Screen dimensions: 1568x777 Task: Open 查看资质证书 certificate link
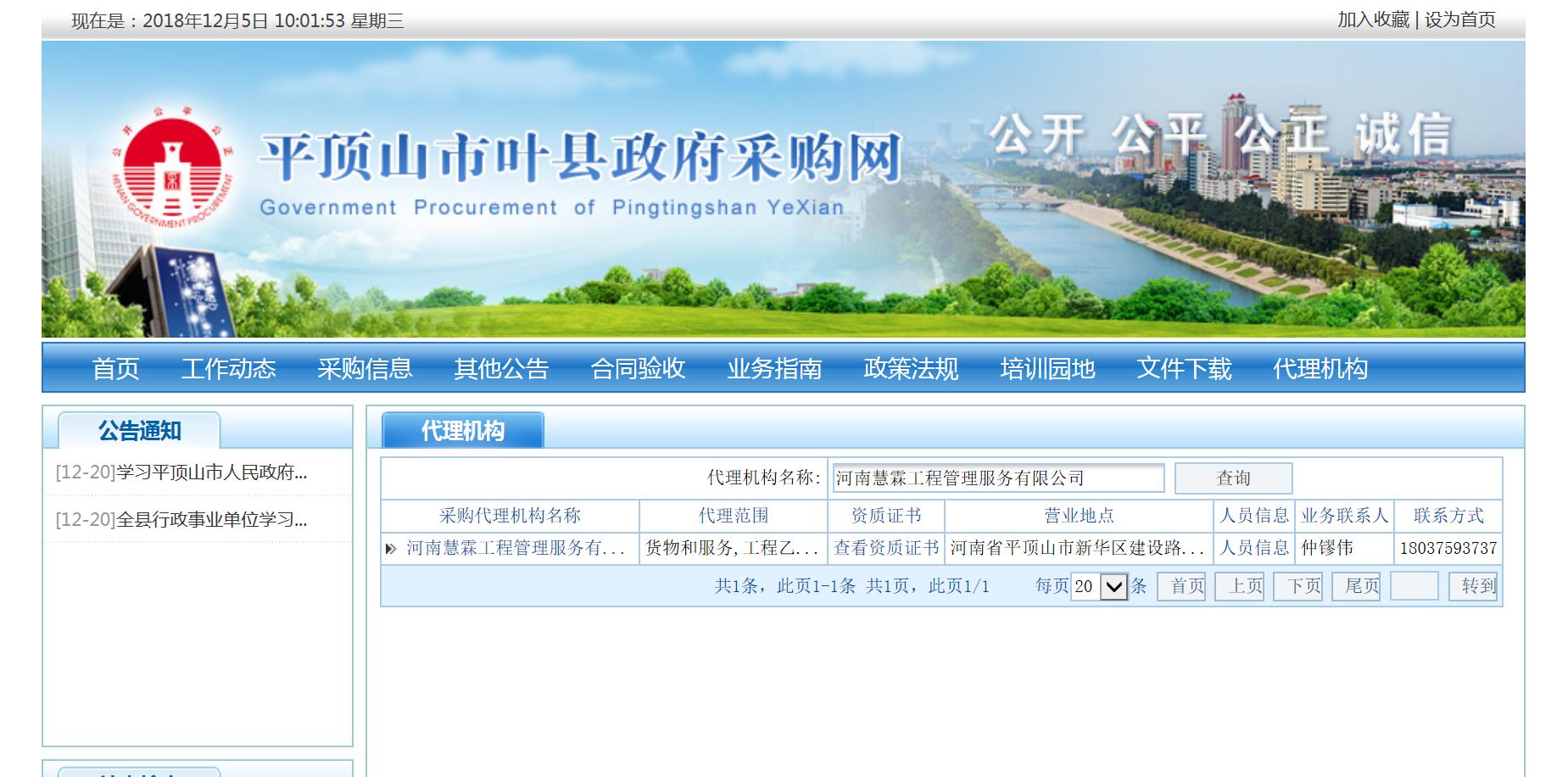886,548
